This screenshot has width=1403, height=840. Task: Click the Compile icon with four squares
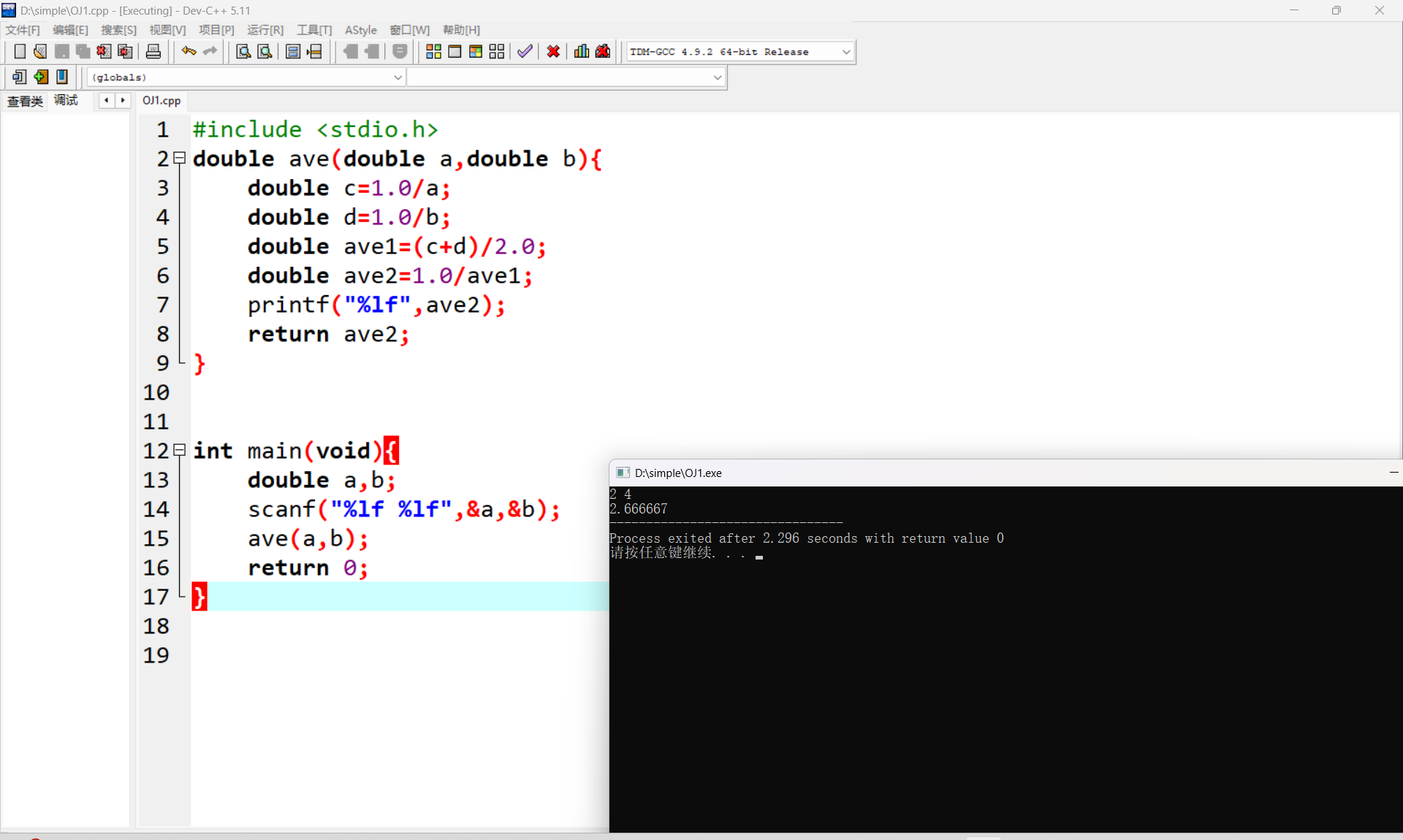[x=433, y=51]
